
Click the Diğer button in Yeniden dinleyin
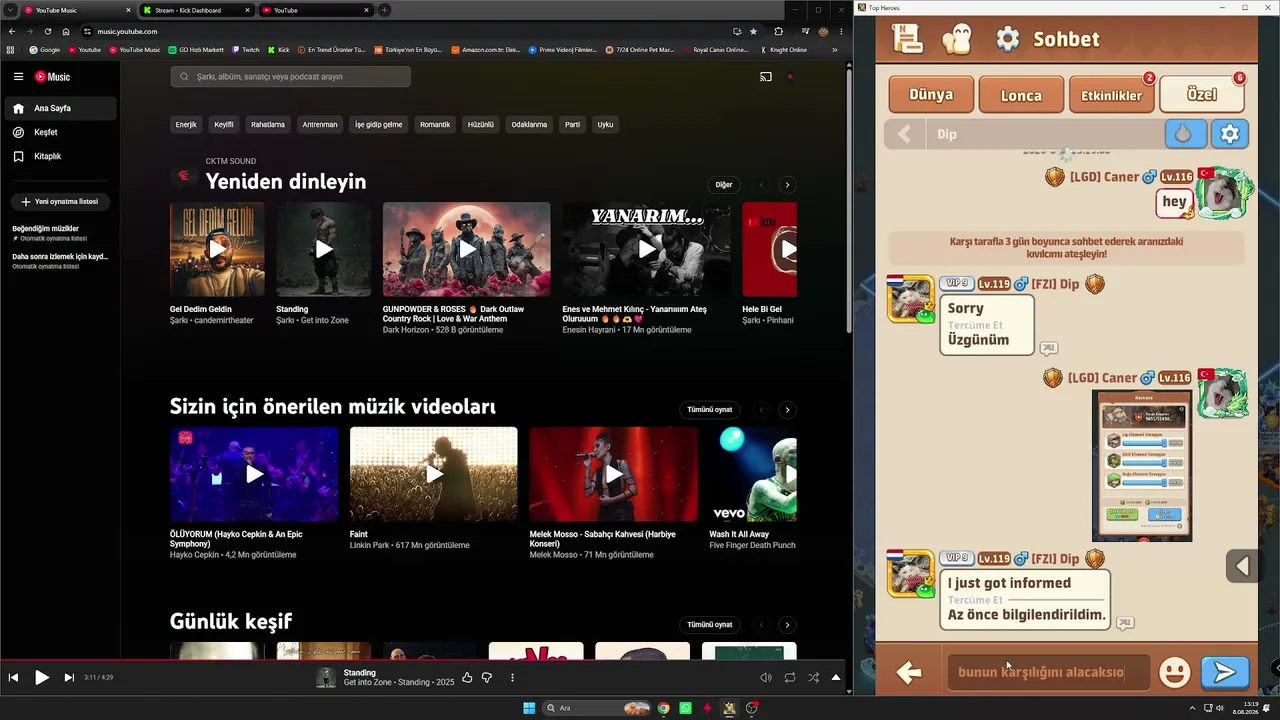tap(724, 185)
